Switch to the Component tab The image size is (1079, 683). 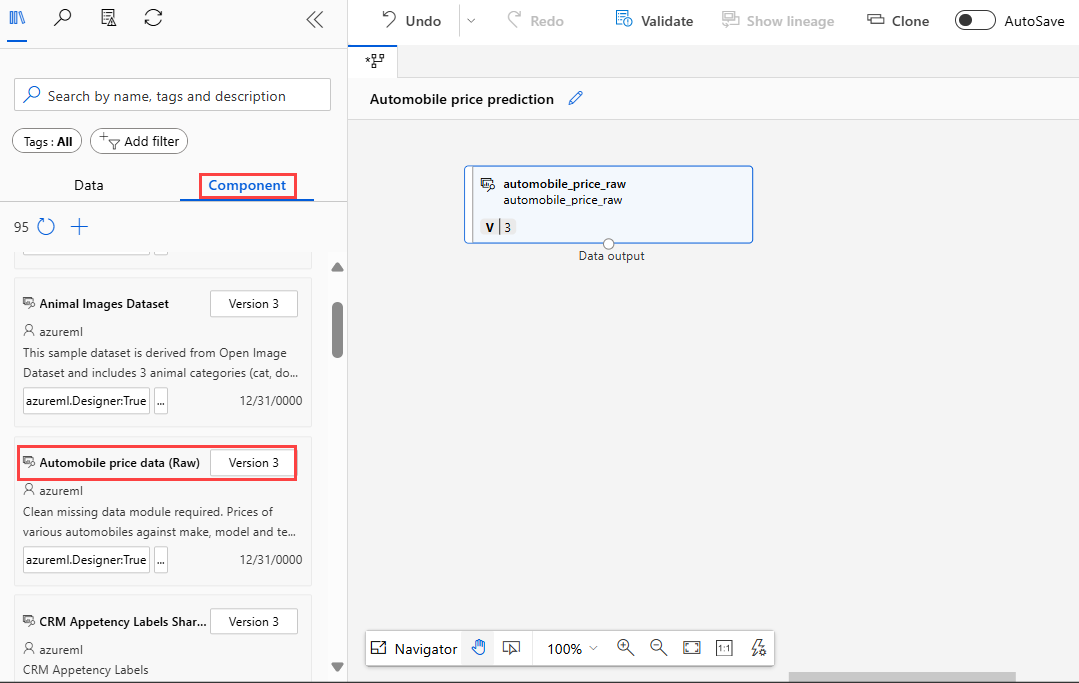[x=247, y=185]
